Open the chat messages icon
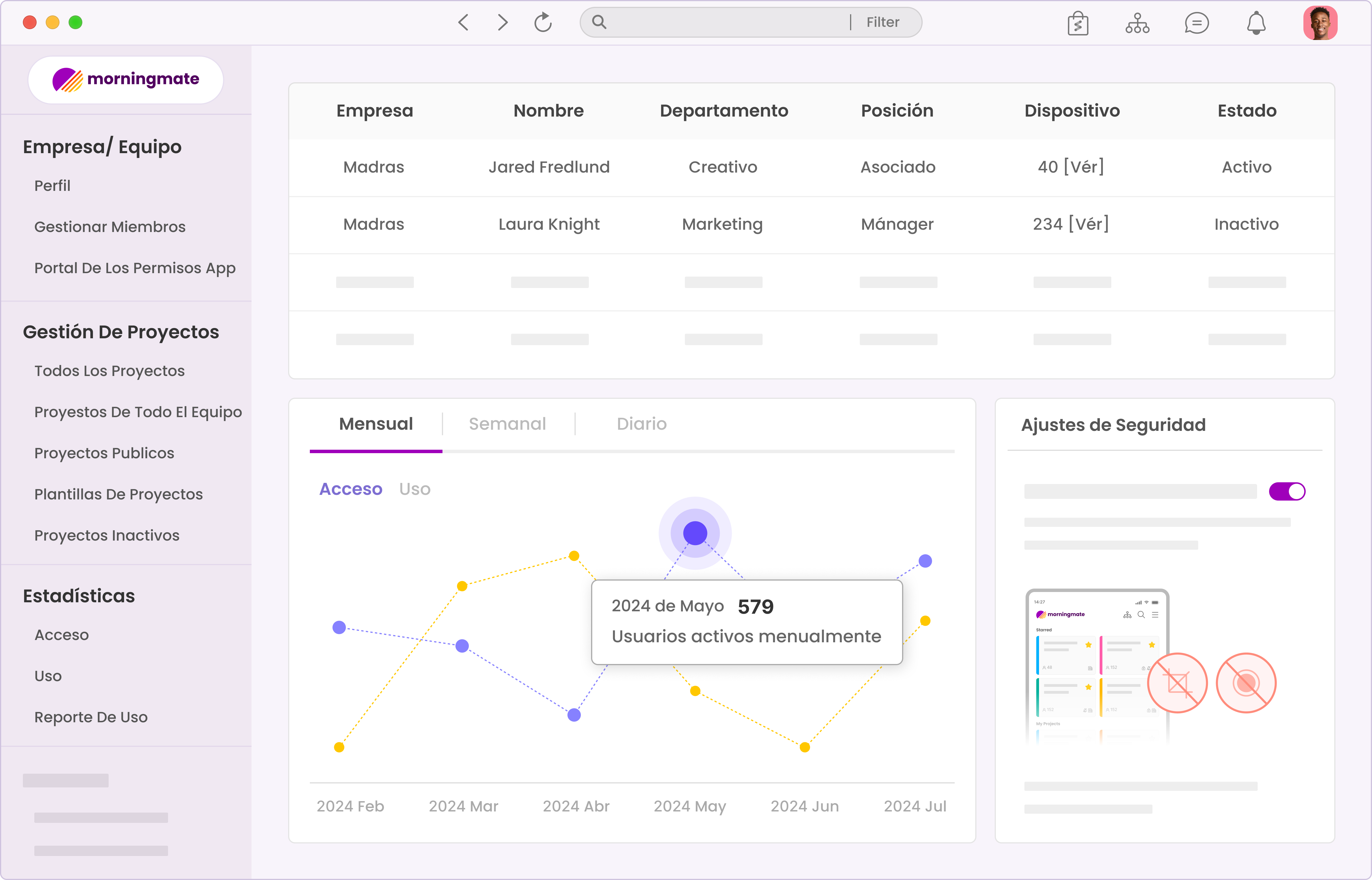 pos(1196,23)
